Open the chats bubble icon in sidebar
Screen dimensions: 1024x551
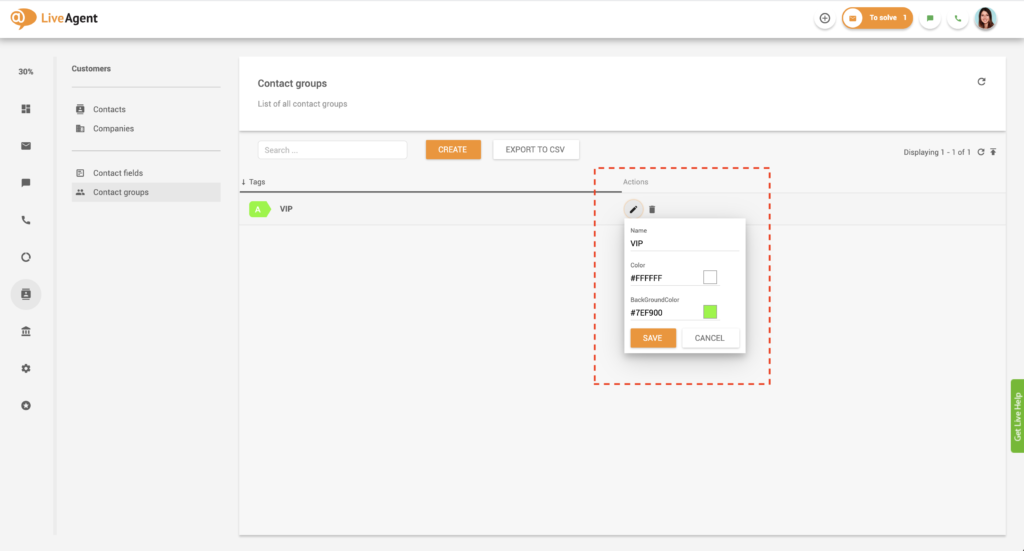[x=26, y=183]
